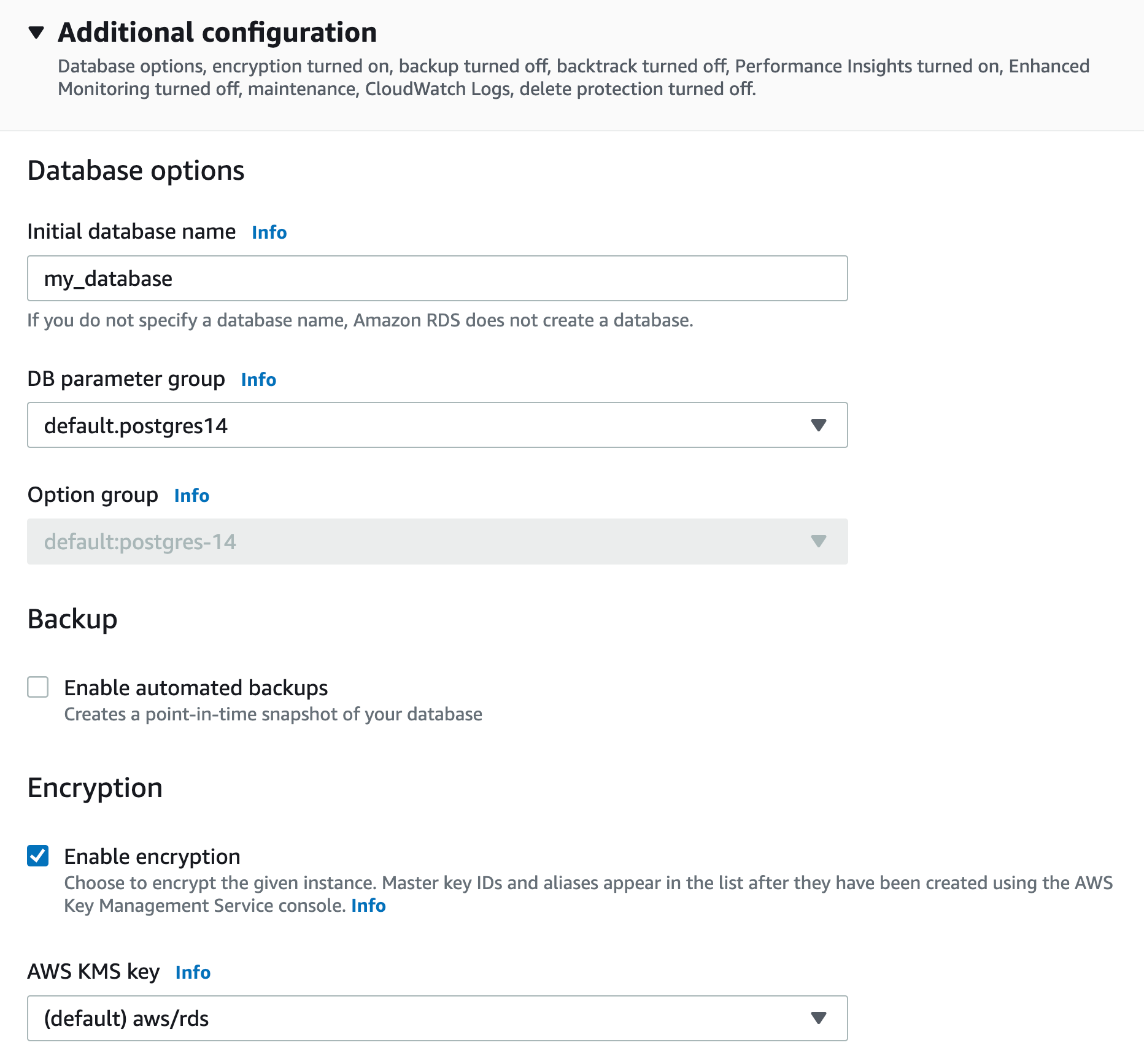Uncheck the Enable encryption checkbox

pos(38,856)
